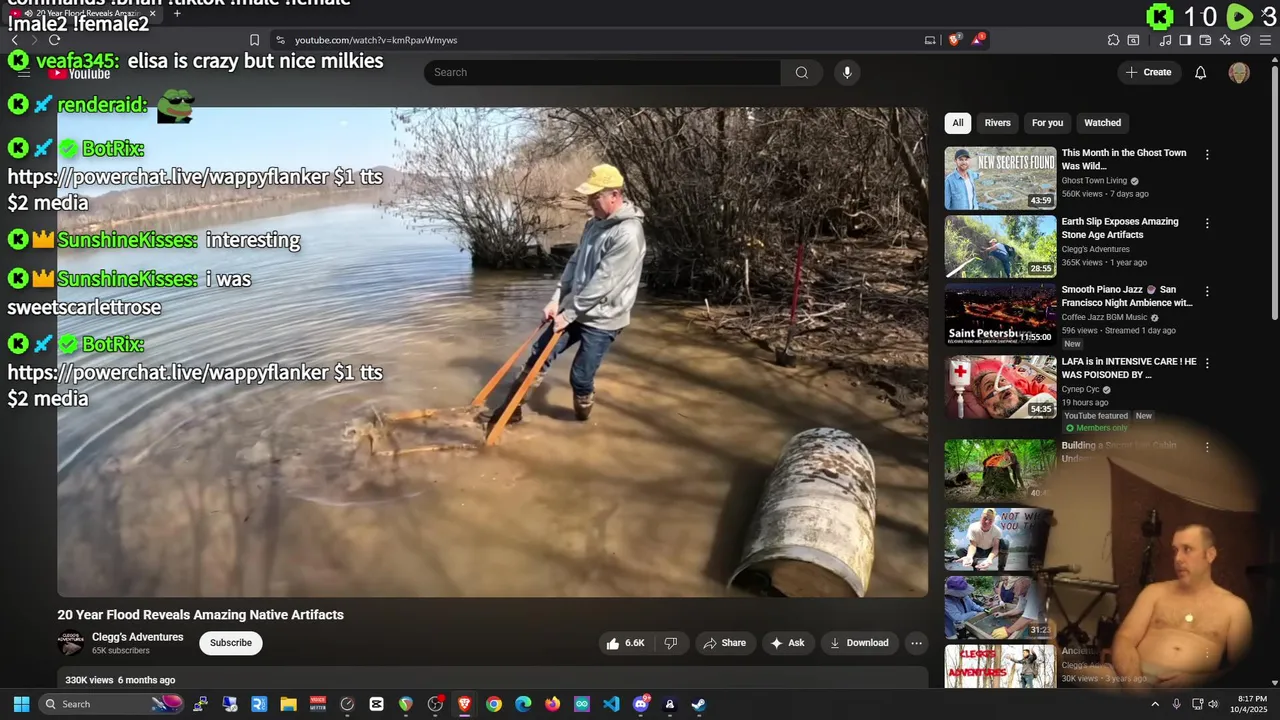Open Visual Studio Code from taskbar
1280x720 pixels.
[611, 704]
